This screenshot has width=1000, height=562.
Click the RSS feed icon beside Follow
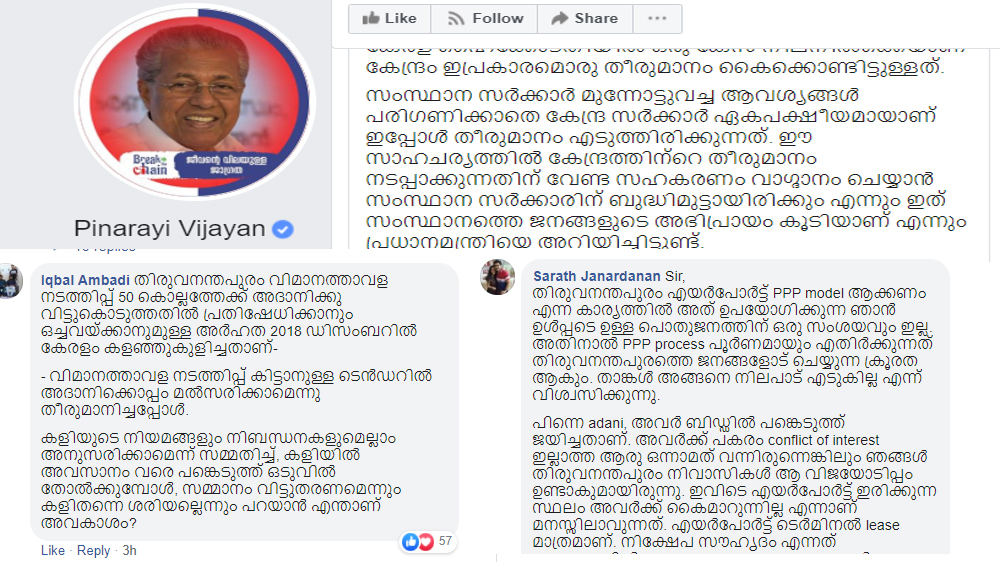click(x=455, y=18)
